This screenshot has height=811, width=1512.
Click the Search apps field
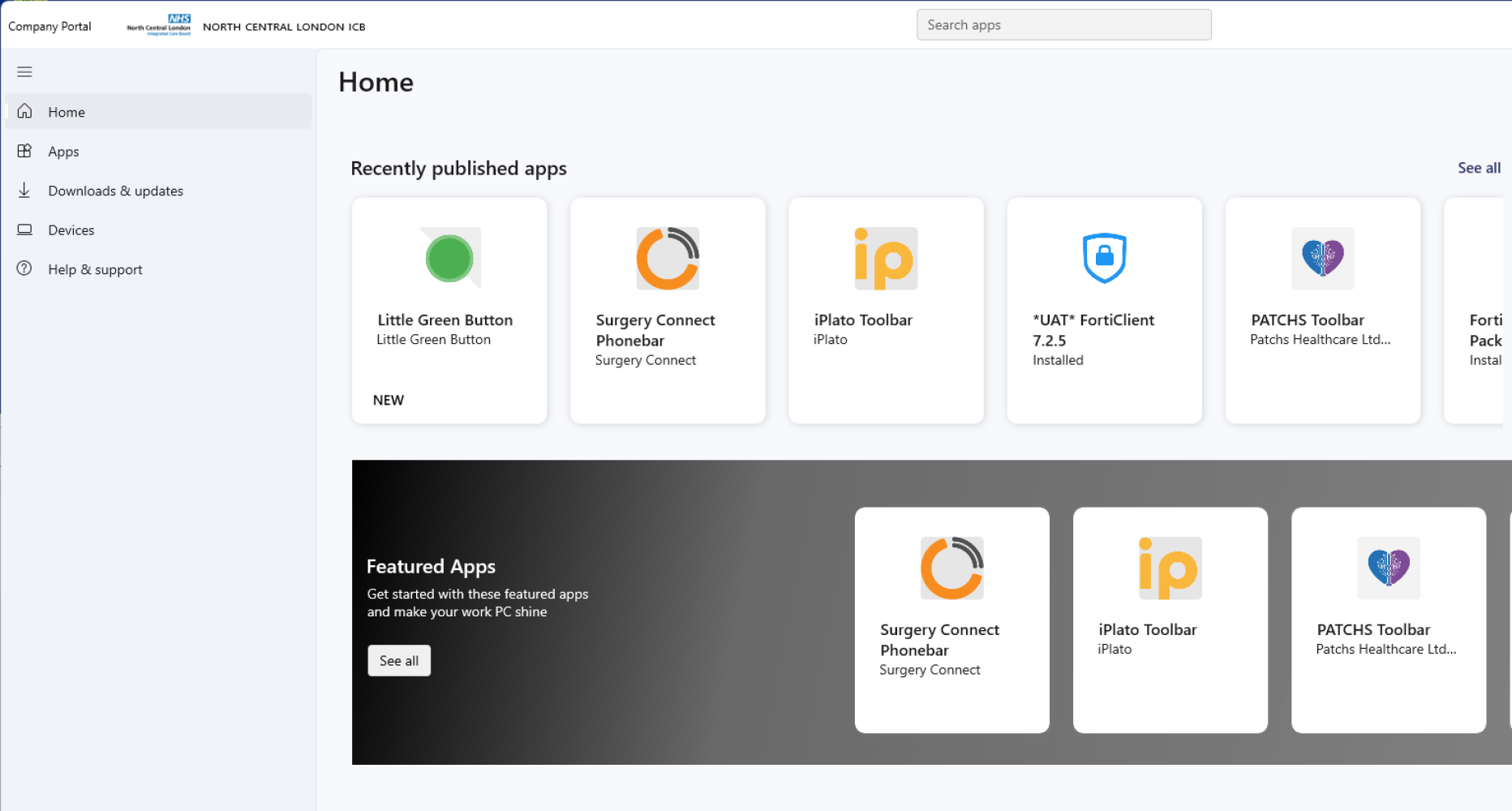(x=1063, y=25)
